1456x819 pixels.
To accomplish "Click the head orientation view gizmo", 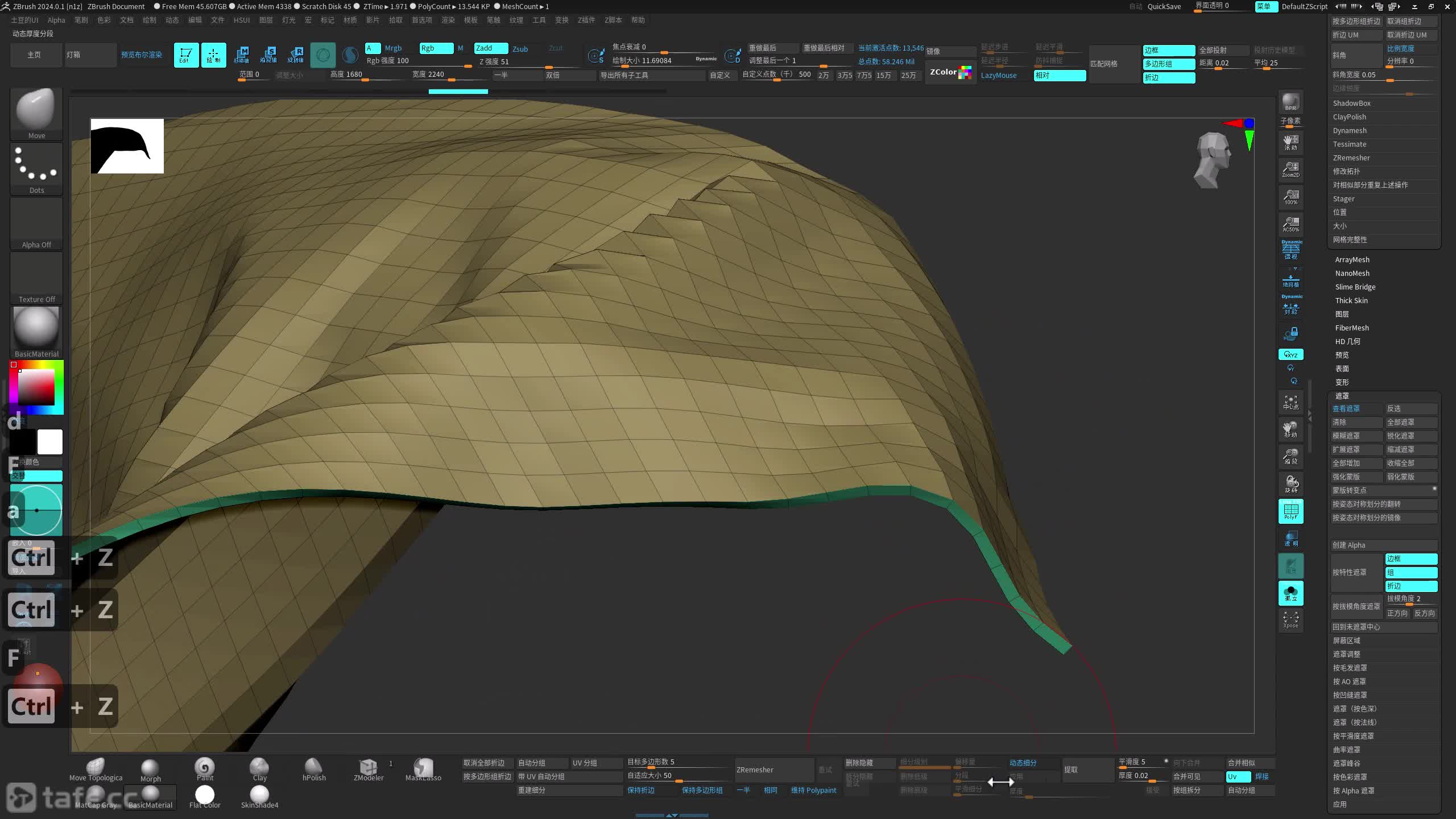I will [1213, 160].
